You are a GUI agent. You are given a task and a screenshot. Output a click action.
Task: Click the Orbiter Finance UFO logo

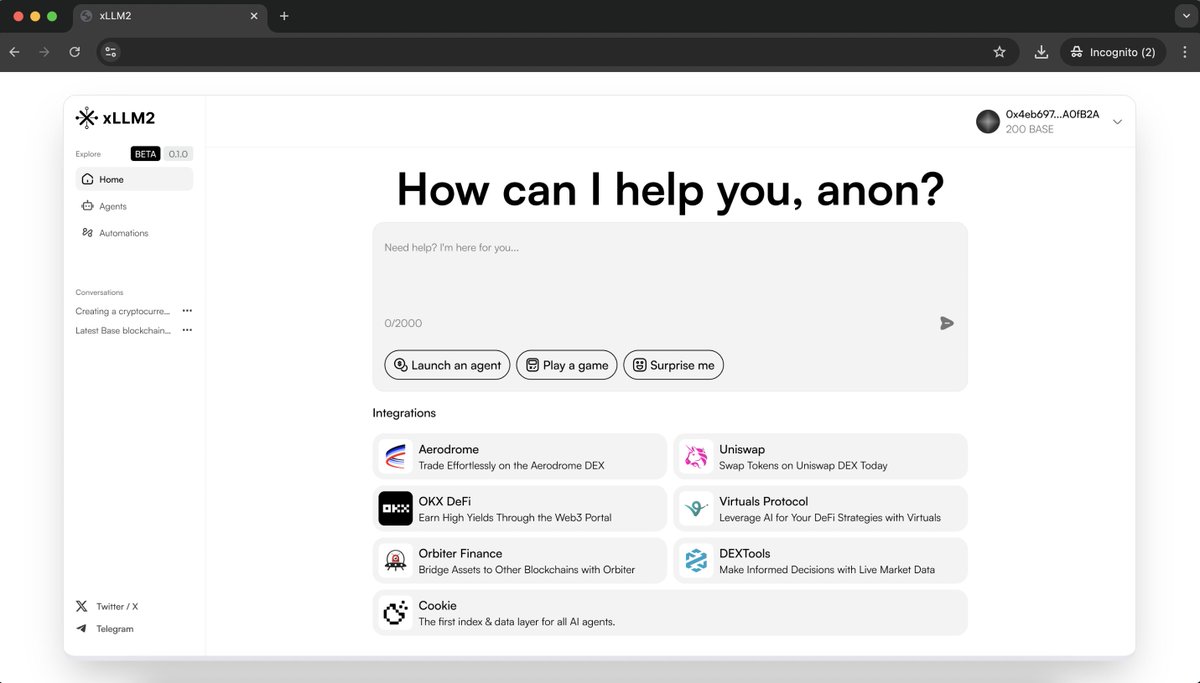click(396, 561)
